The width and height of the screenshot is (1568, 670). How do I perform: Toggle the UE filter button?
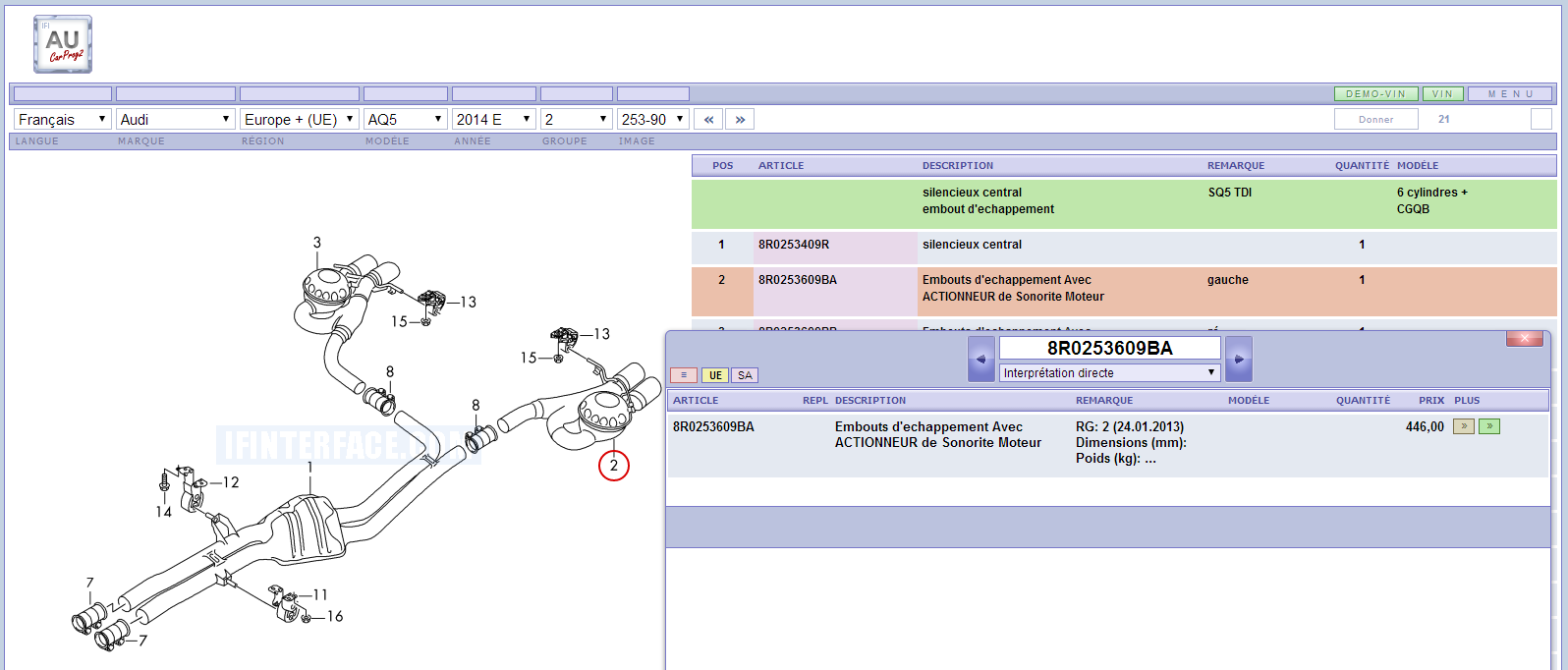(714, 375)
